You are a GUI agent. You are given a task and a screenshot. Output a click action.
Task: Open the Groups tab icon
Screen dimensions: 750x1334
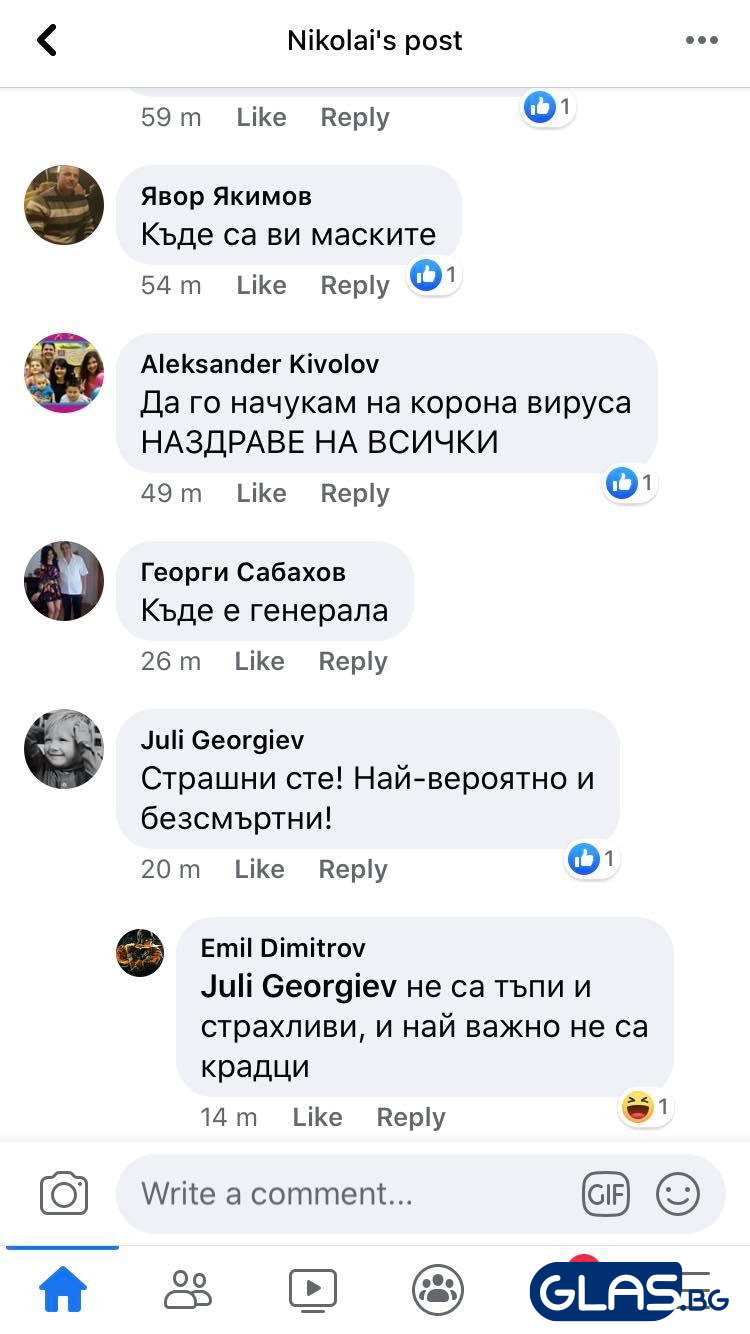[438, 1290]
